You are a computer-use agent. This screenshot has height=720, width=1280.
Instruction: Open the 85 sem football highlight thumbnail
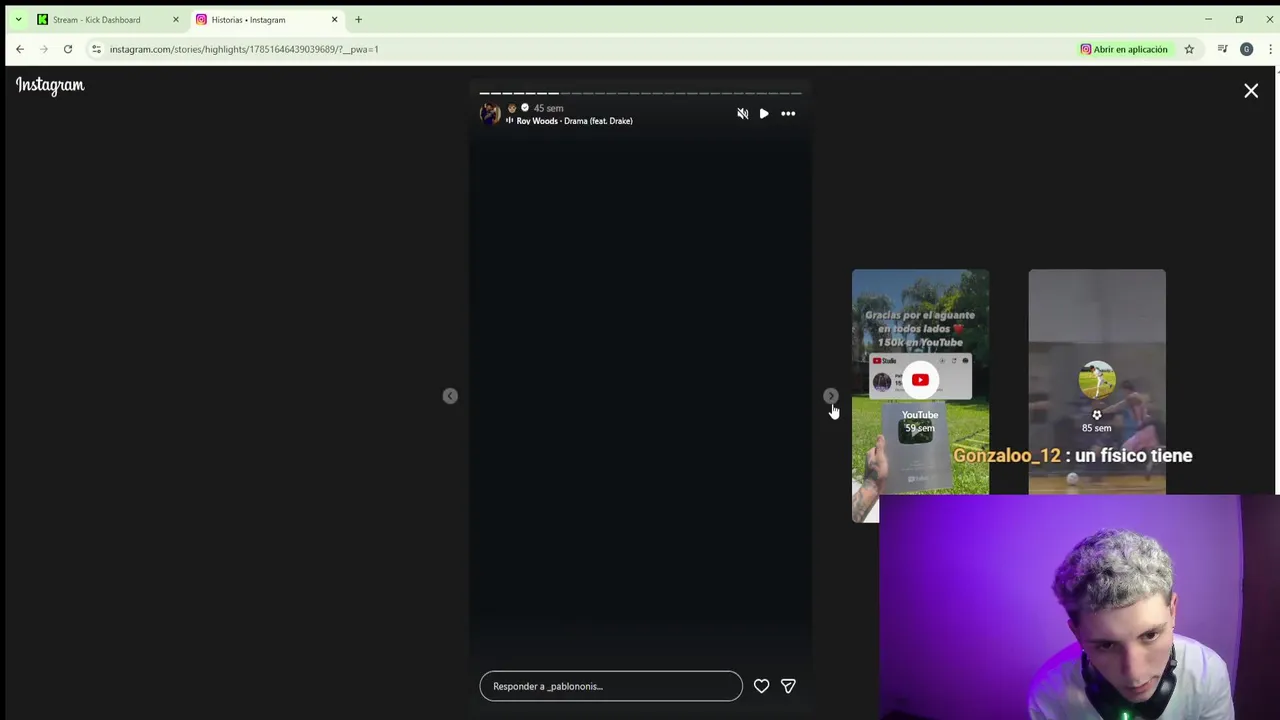(1097, 382)
